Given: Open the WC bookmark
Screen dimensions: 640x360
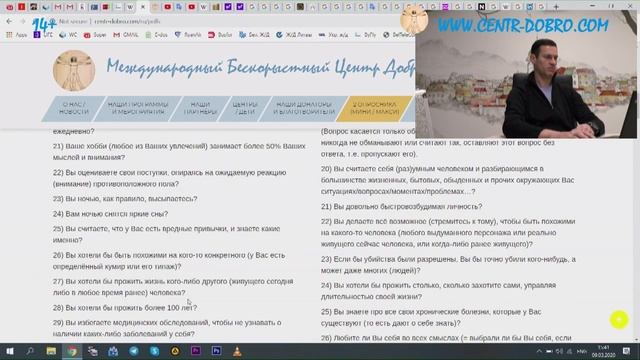Looking at the screenshot, I should click(x=68, y=35).
